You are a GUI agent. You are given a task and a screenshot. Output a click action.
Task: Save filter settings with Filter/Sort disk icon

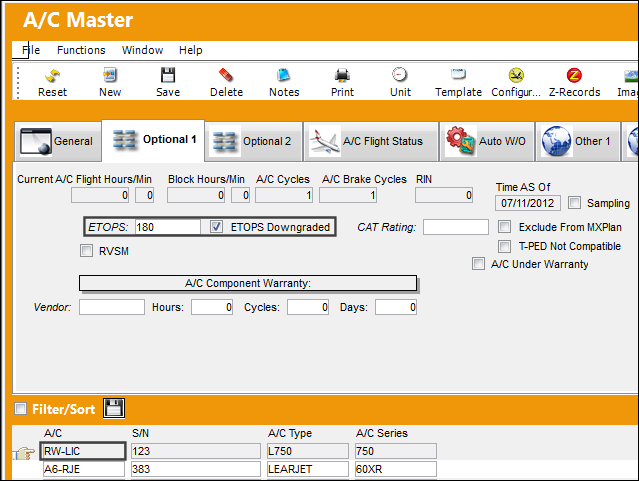114,408
